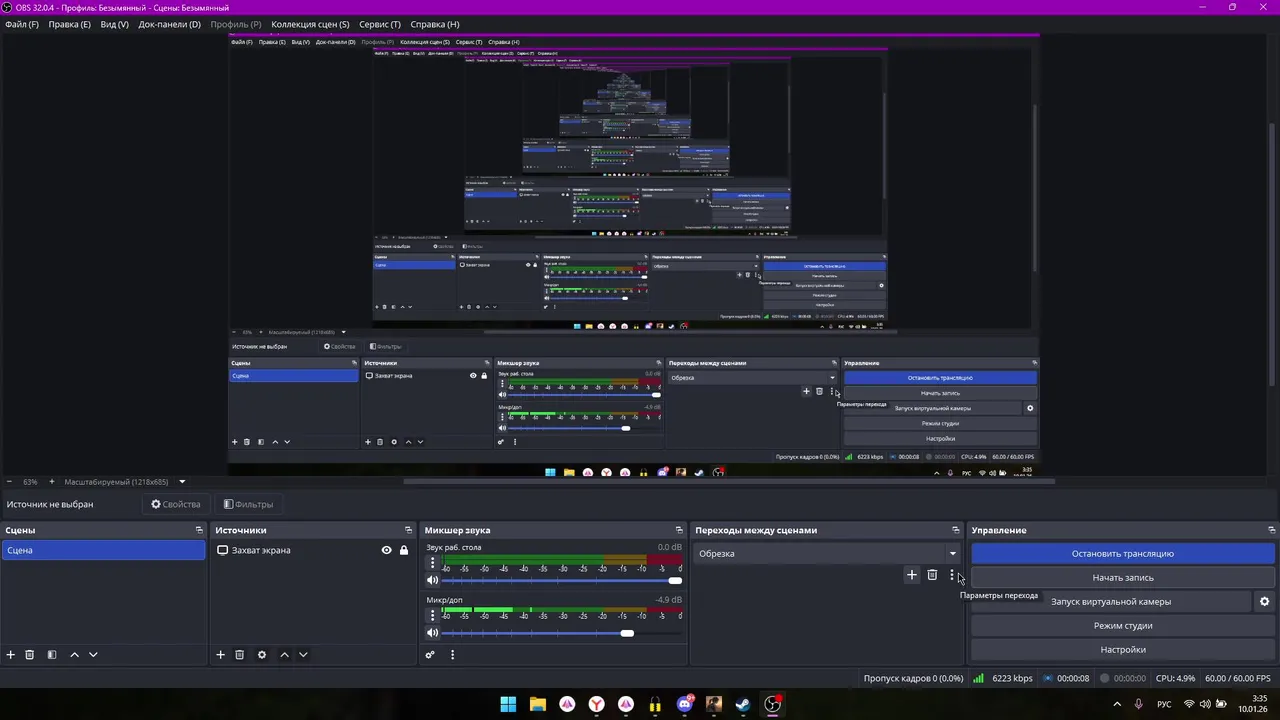Open the Файл menu
This screenshot has width=1280, height=720.
(x=22, y=24)
